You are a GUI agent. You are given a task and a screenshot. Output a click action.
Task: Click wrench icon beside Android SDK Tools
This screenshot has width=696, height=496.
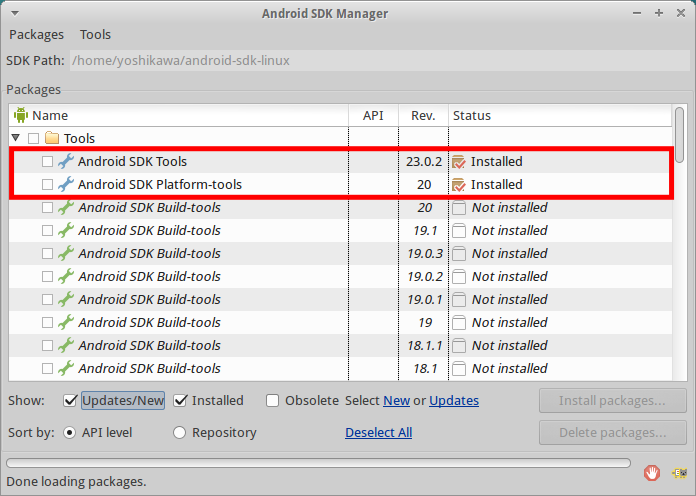(x=66, y=161)
